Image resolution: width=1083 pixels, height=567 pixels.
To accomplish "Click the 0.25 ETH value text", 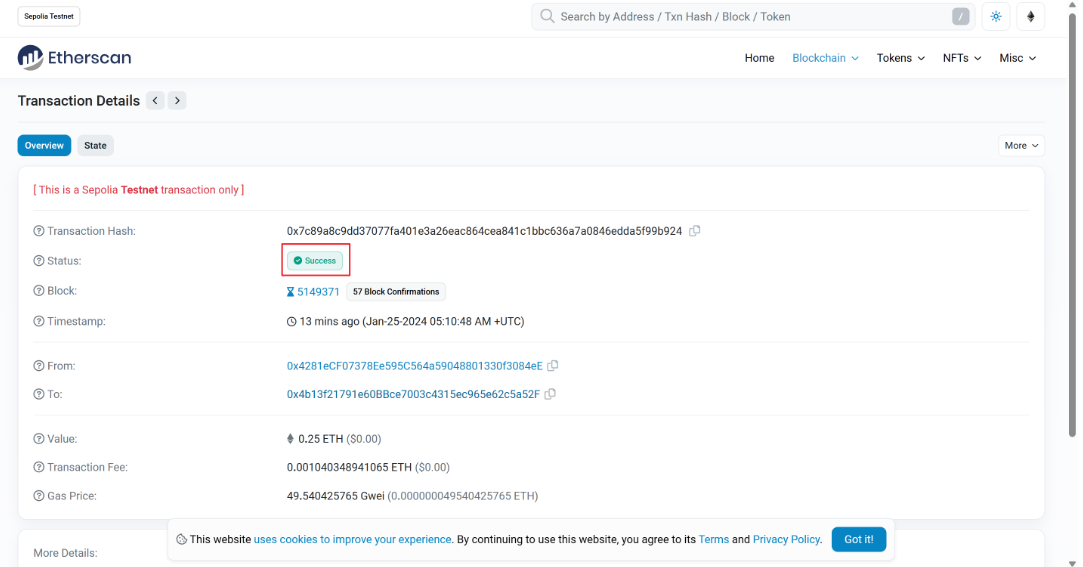I will (x=320, y=439).
